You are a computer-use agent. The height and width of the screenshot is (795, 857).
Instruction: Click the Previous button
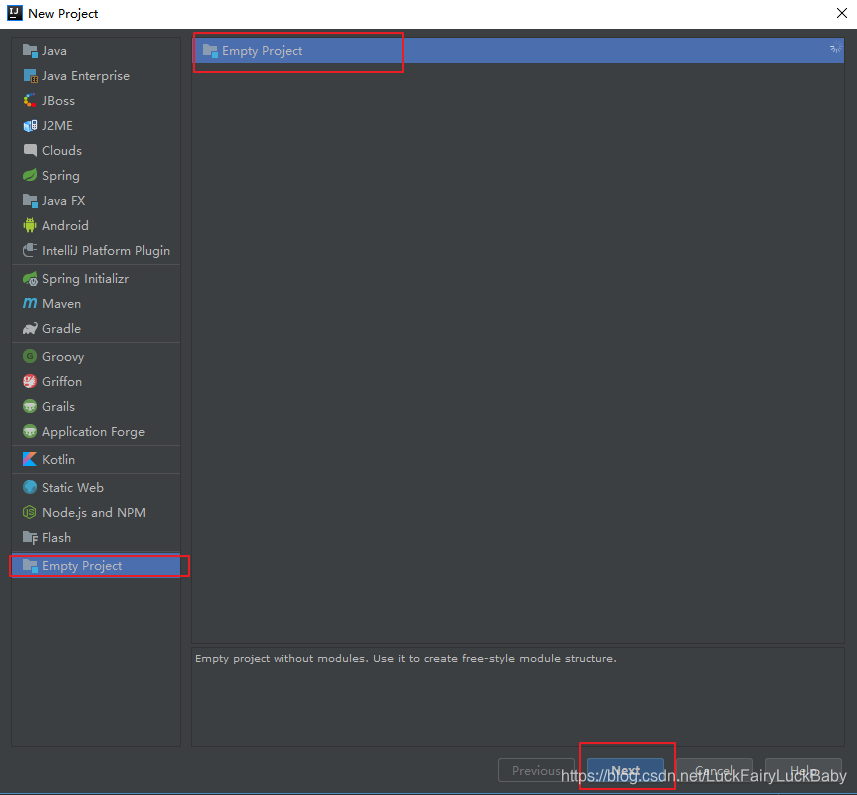click(x=536, y=770)
